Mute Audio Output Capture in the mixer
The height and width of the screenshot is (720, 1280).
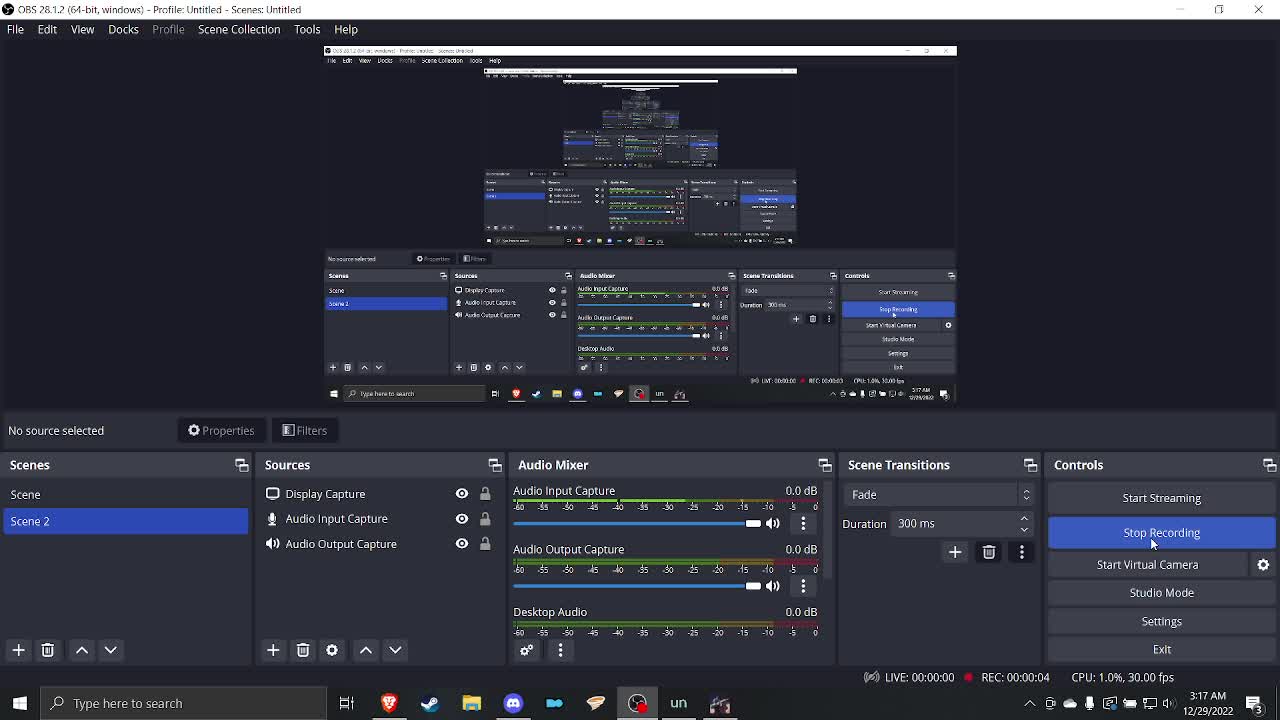pyautogui.click(x=773, y=586)
